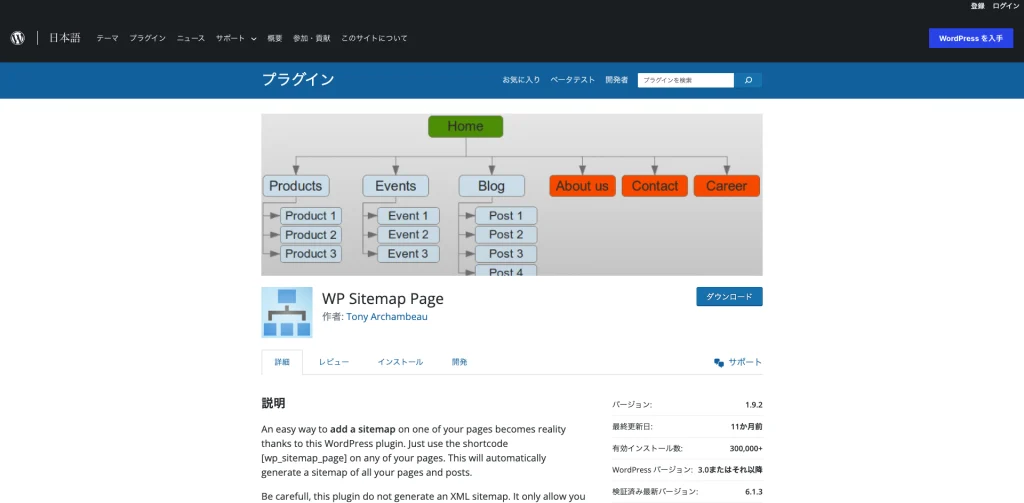Open the ニュース menu item
The image size is (1024, 503).
[191, 39]
